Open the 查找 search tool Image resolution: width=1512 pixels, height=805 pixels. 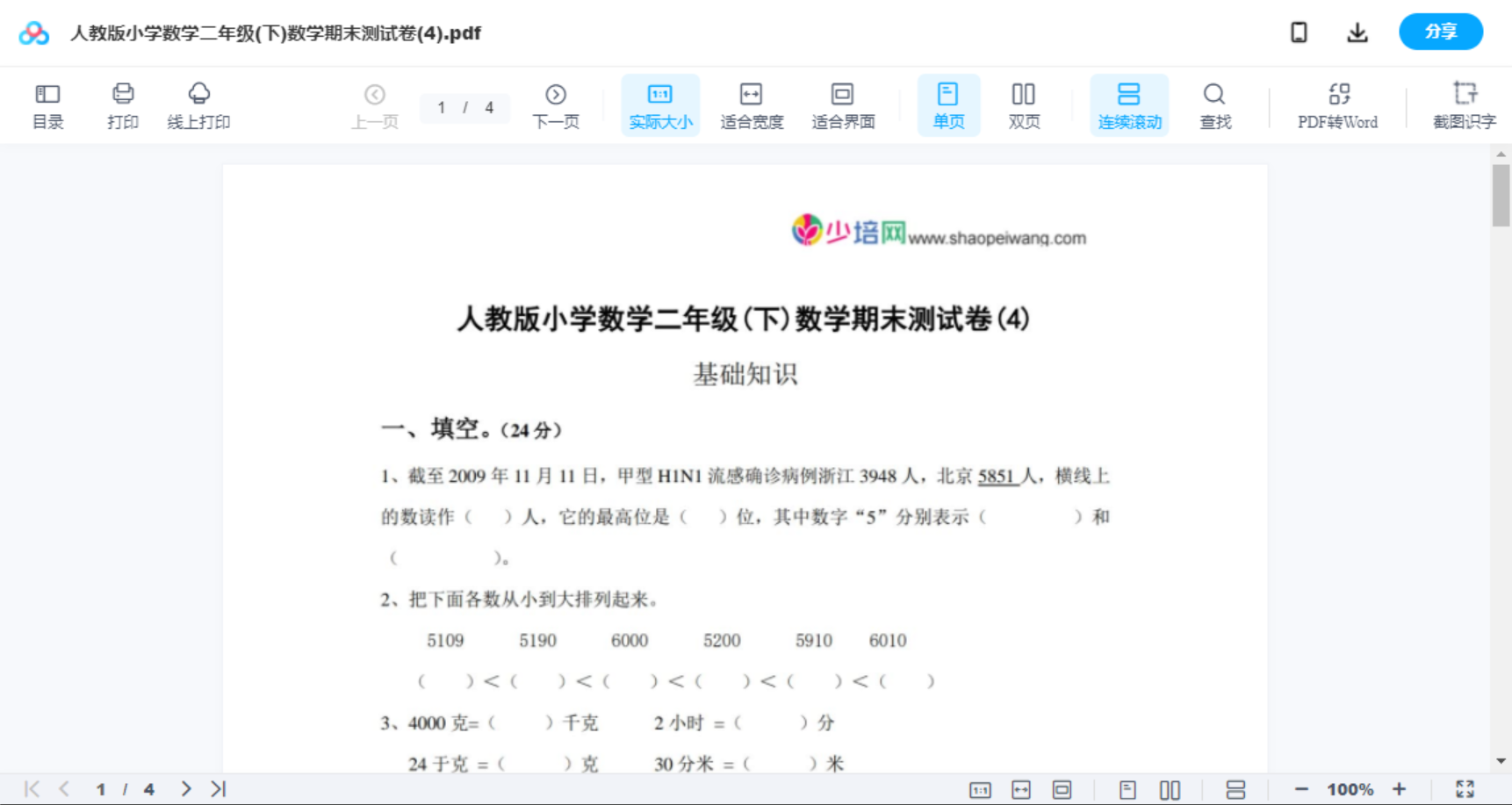coord(1215,104)
